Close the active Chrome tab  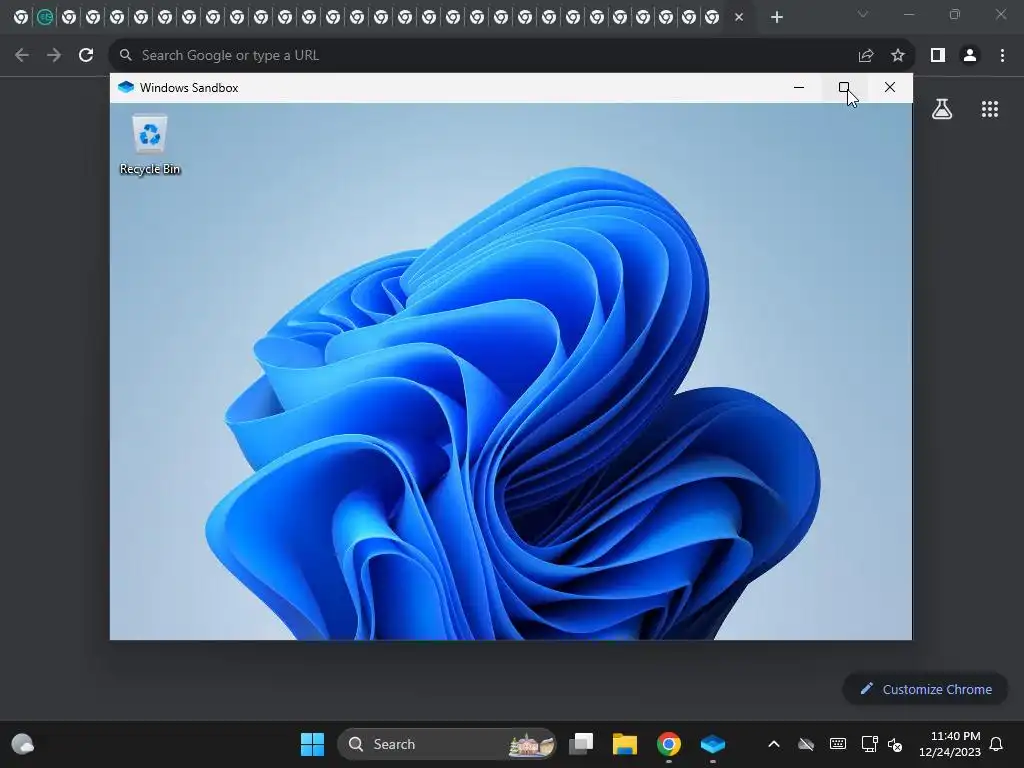point(739,18)
